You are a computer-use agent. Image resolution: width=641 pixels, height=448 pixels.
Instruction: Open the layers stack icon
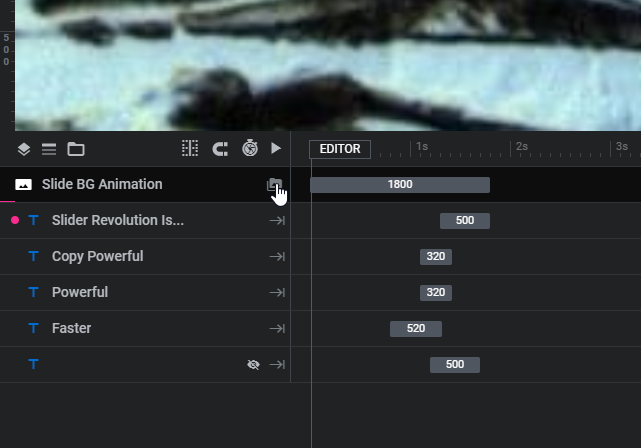[24, 149]
